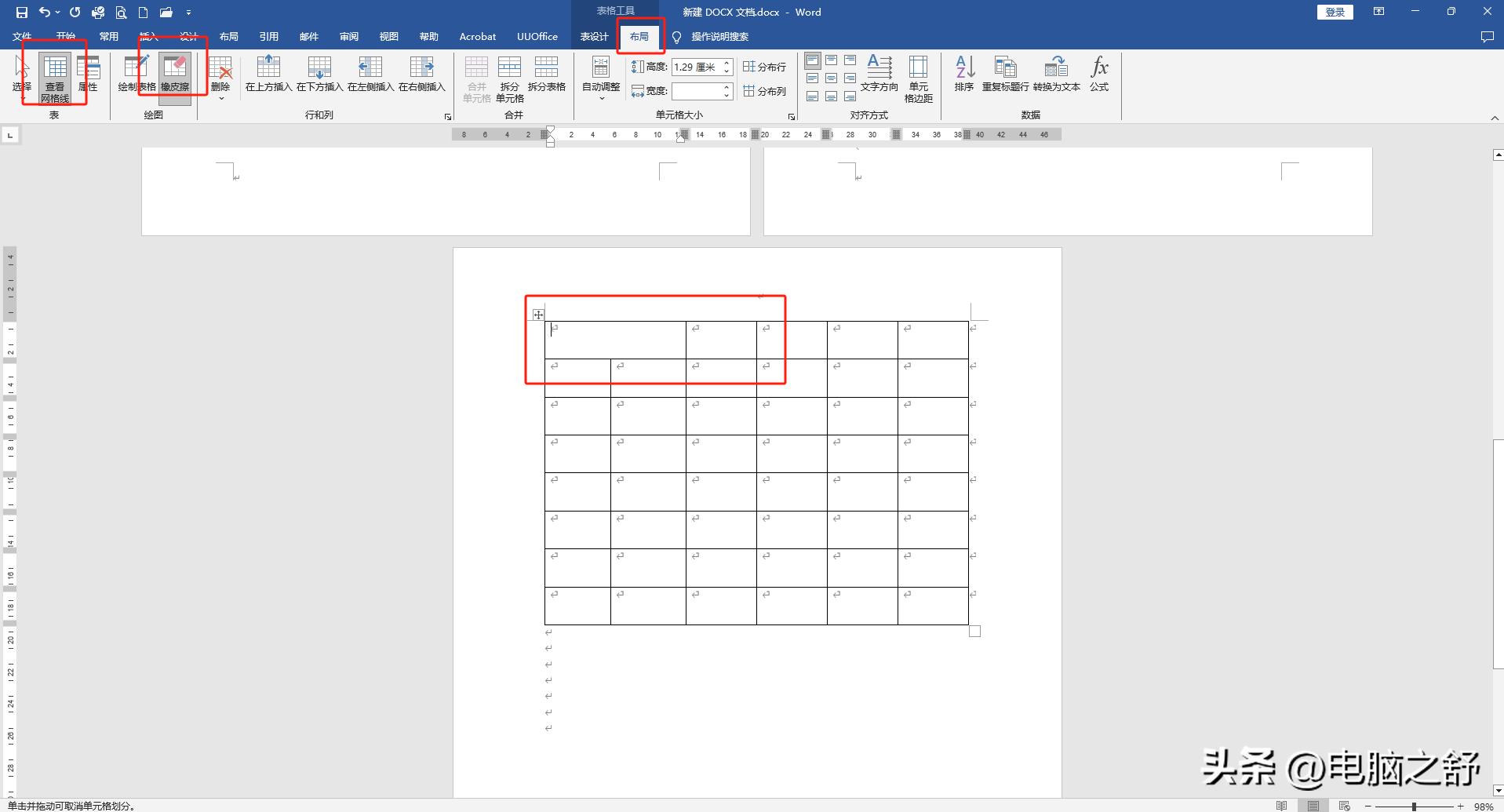
Task: Click the Insert Left (在左侧插入) icon
Action: click(370, 72)
